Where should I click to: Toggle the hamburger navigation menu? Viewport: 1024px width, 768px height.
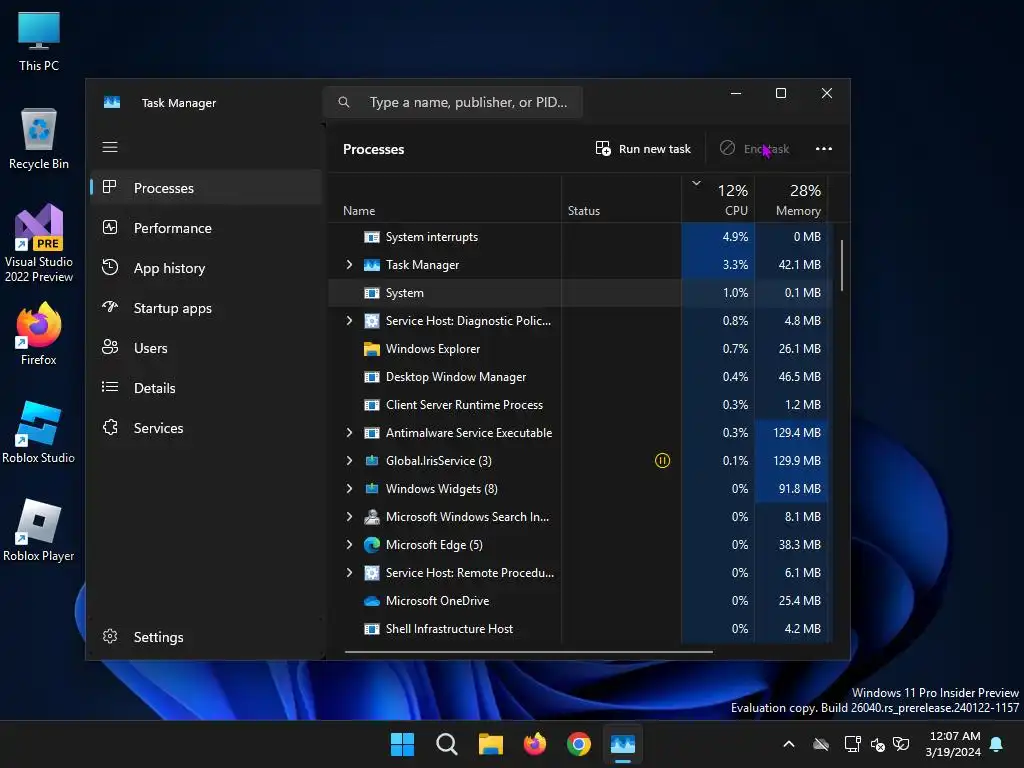coord(110,147)
